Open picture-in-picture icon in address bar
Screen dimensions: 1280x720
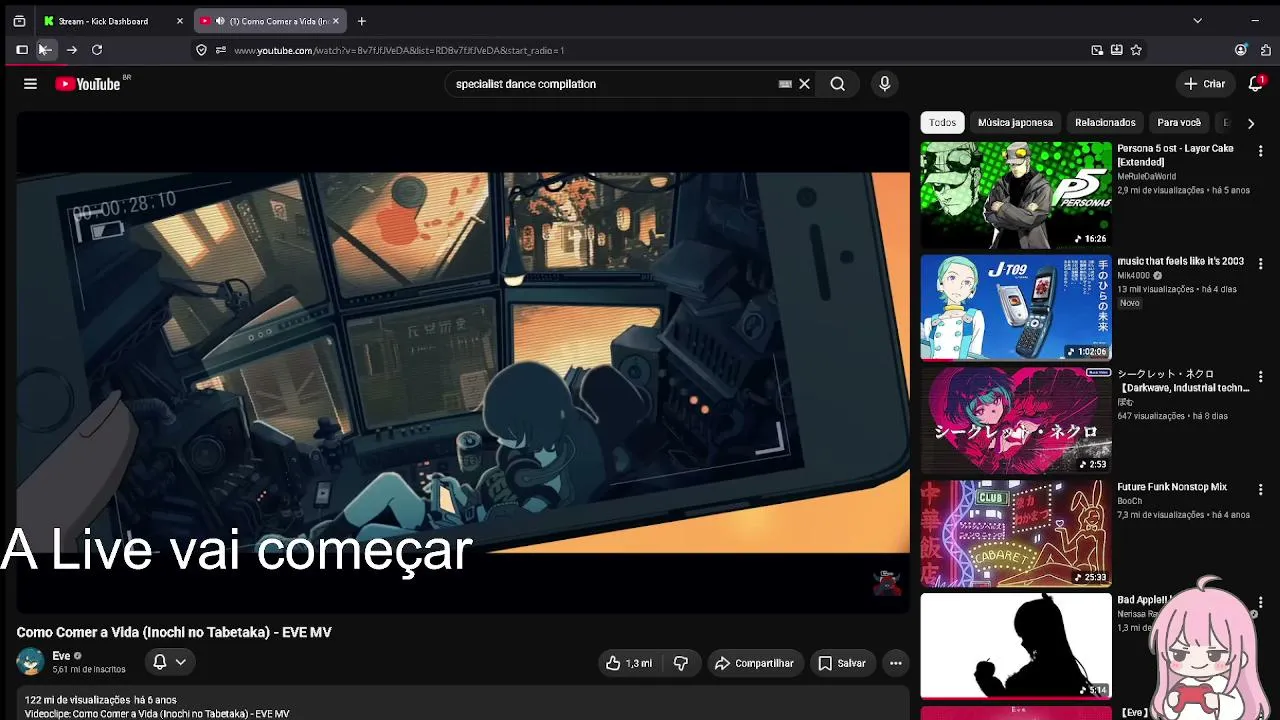click(1097, 50)
